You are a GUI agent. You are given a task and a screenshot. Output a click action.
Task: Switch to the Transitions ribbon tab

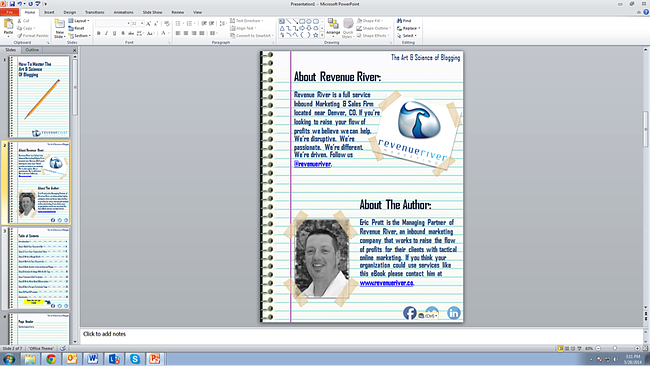pyautogui.click(x=95, y=12)
